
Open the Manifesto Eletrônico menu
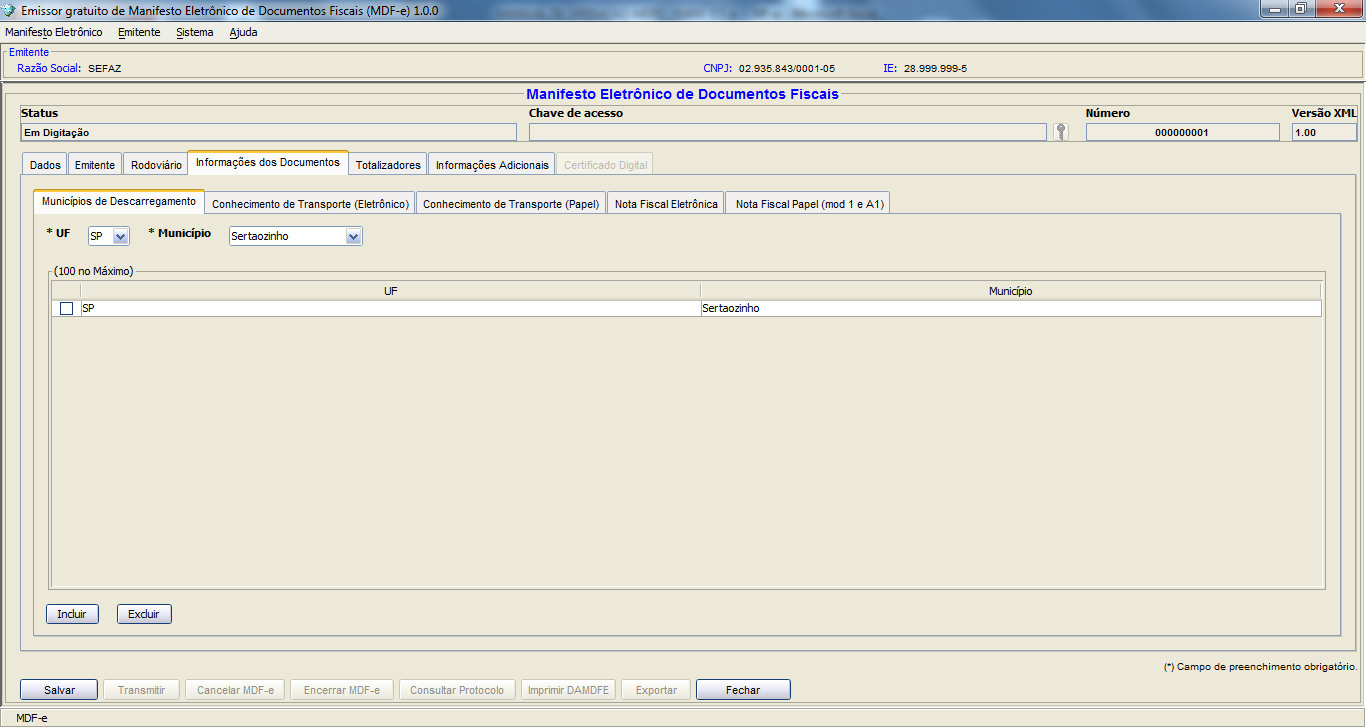[54, 32]
